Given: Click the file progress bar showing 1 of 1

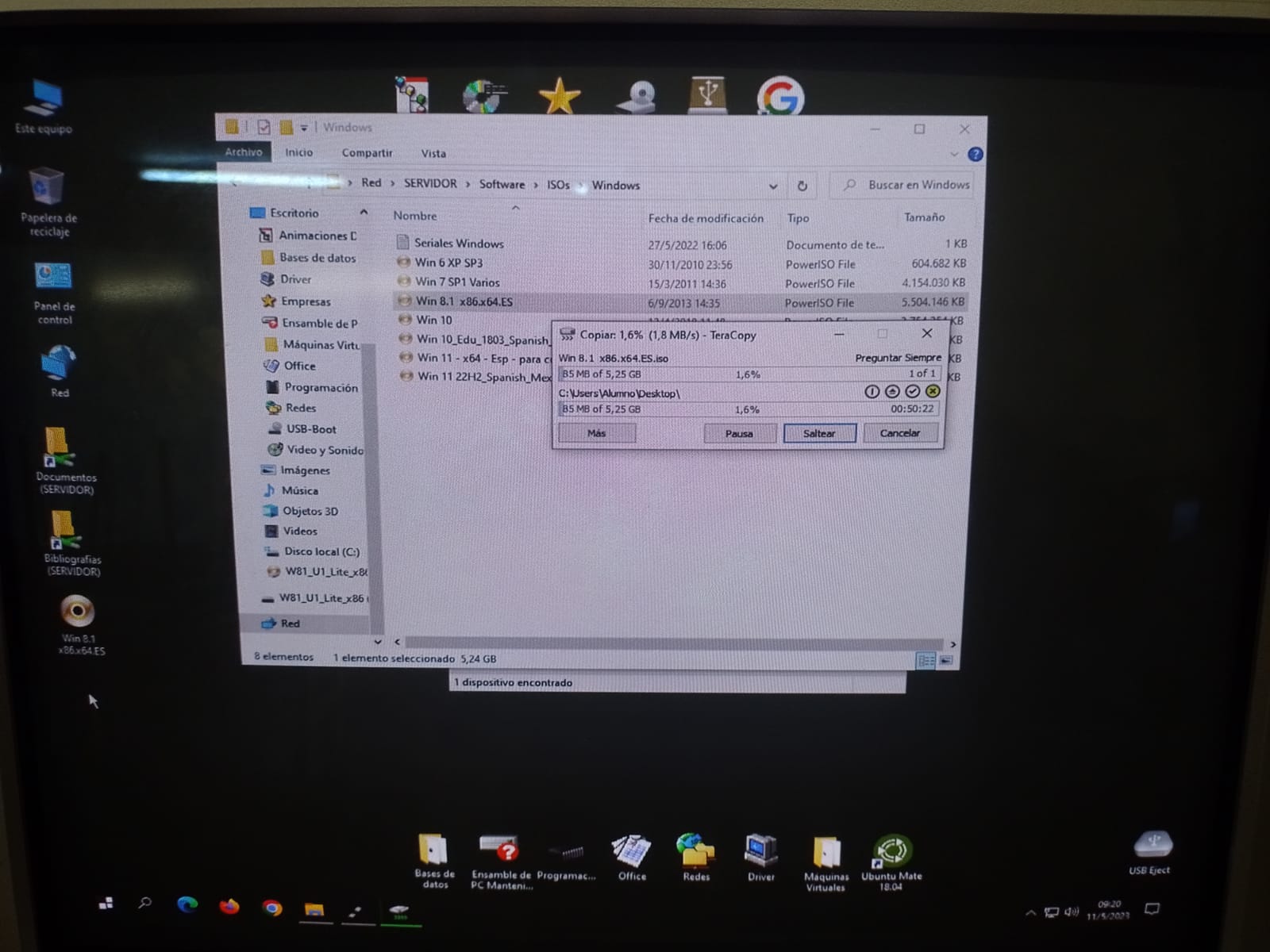Looking at the screenshot, I should click(749, 374).
